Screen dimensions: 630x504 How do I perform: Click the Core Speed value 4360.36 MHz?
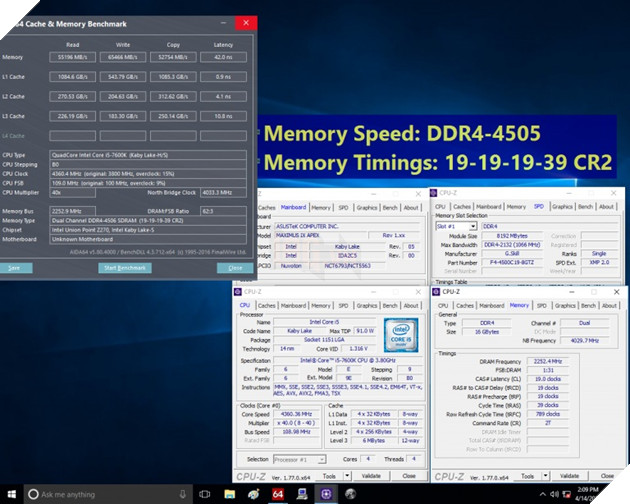pos(296,414)
